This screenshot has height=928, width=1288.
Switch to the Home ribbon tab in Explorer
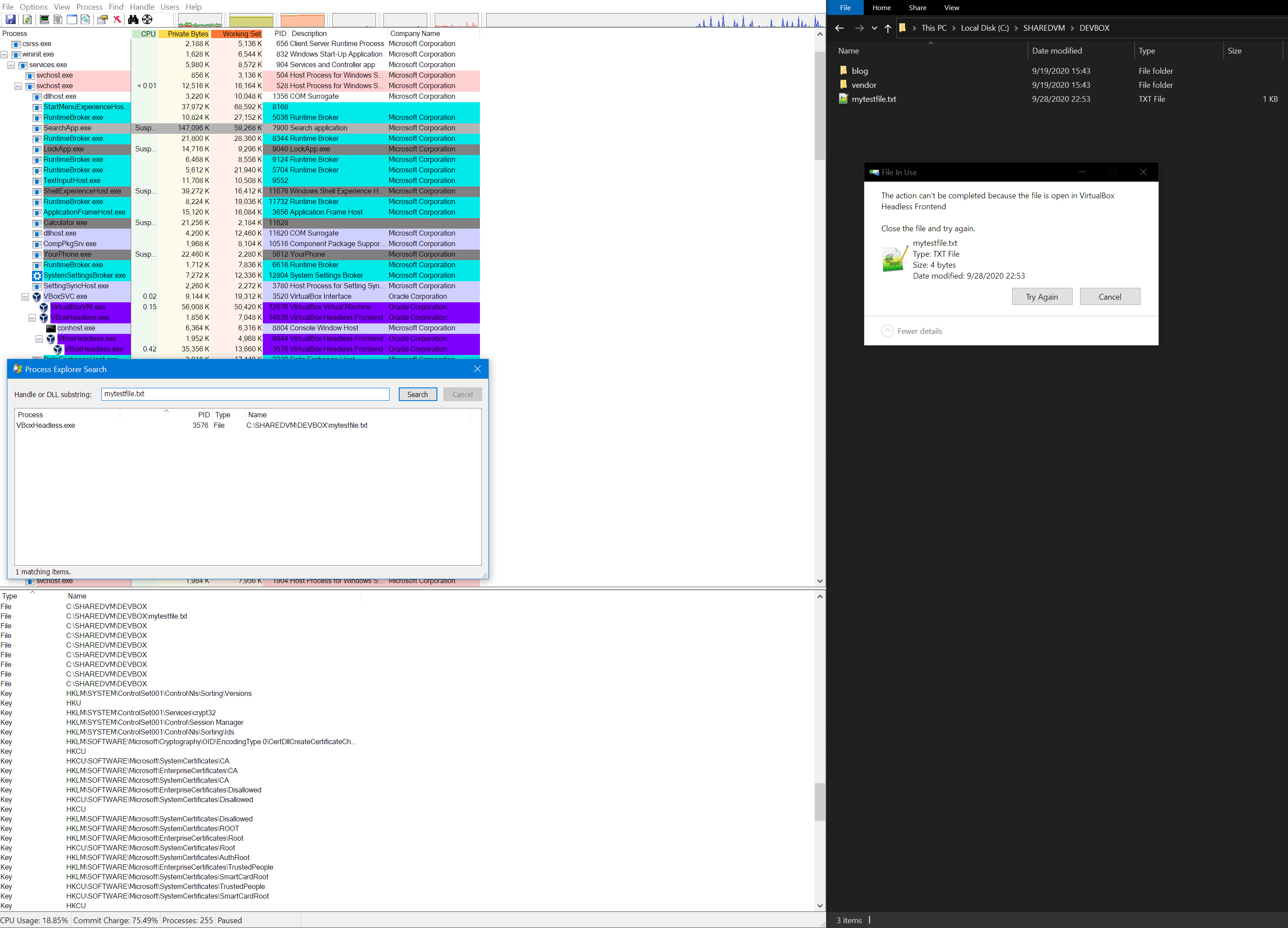tap(881, 7)
